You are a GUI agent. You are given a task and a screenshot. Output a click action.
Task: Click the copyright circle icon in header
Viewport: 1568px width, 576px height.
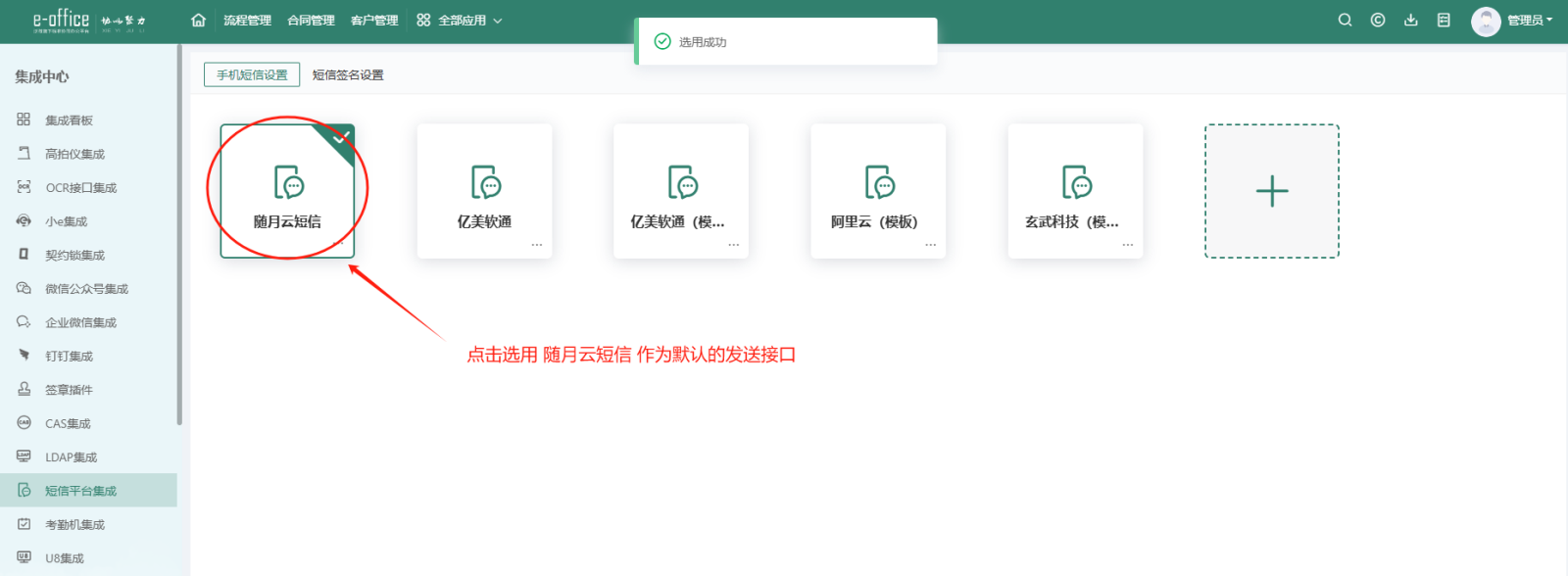pos(1378,20)
